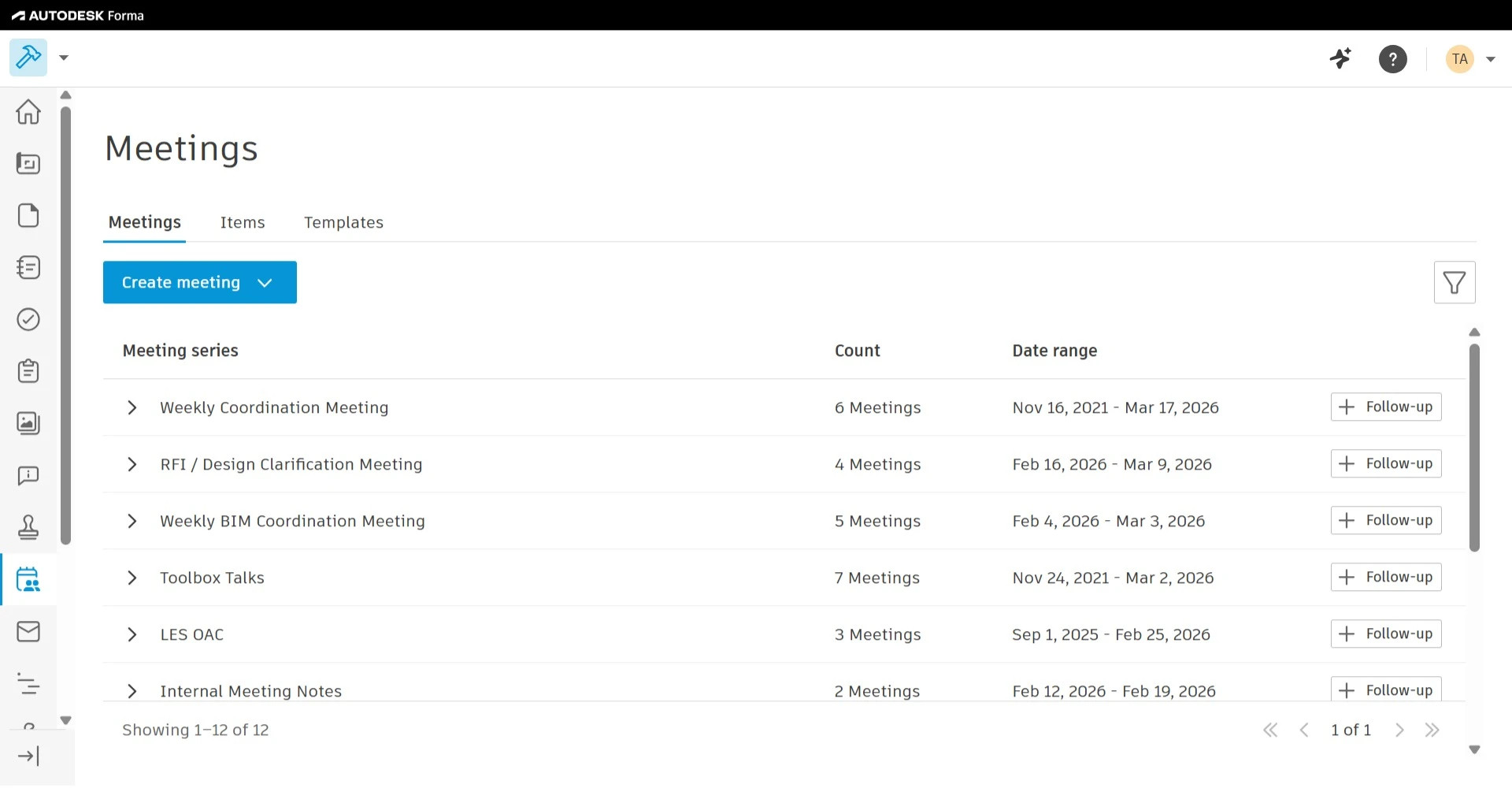
Task: Add Follow-up to Toolbox Talks
Action: pyautogui.click(x=1386, y=577)
